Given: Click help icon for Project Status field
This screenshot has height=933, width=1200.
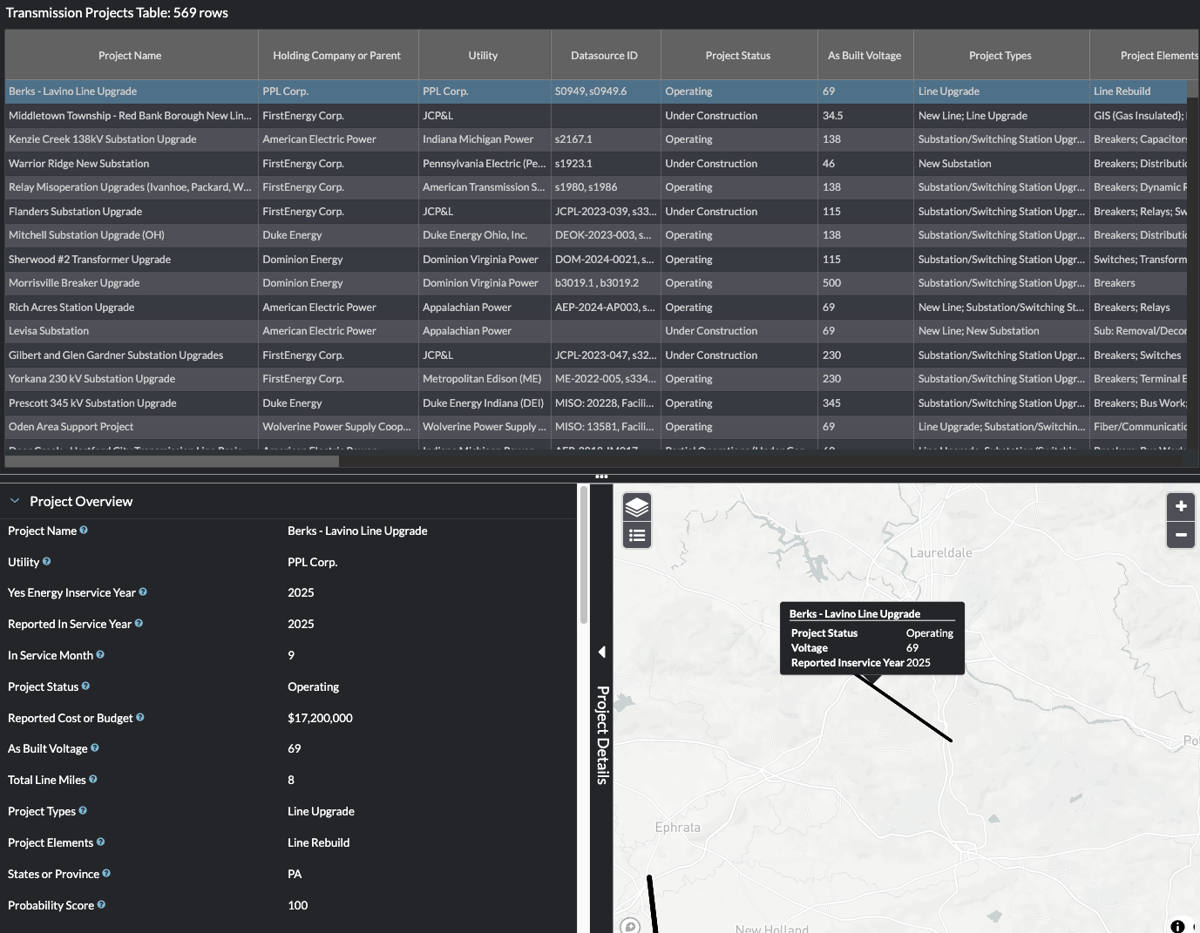Looking at the screenshot, I should pos(86,686).
